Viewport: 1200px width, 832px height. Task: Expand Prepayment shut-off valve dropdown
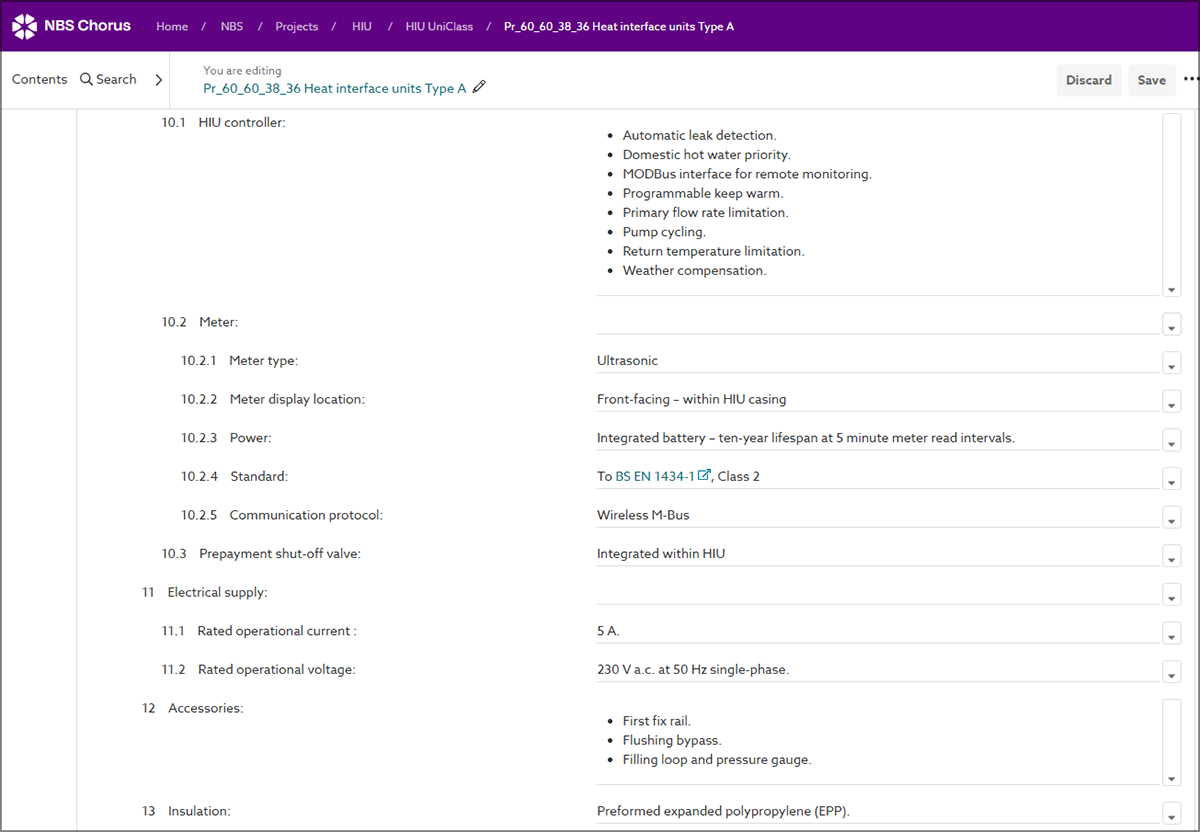1172,557
